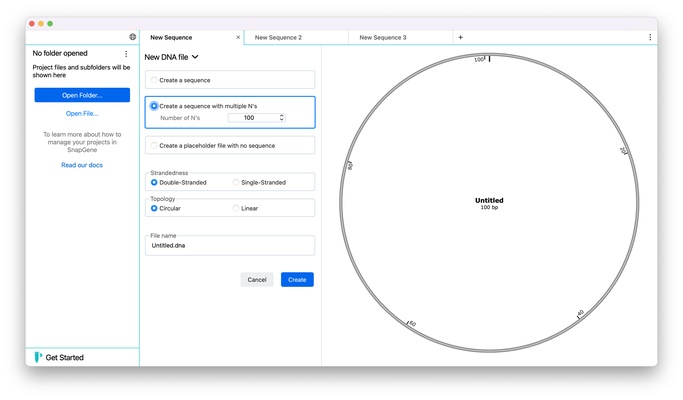Open the tab bar kebab menu
Viewport: 683px width, 400px height.
[650, 37]
